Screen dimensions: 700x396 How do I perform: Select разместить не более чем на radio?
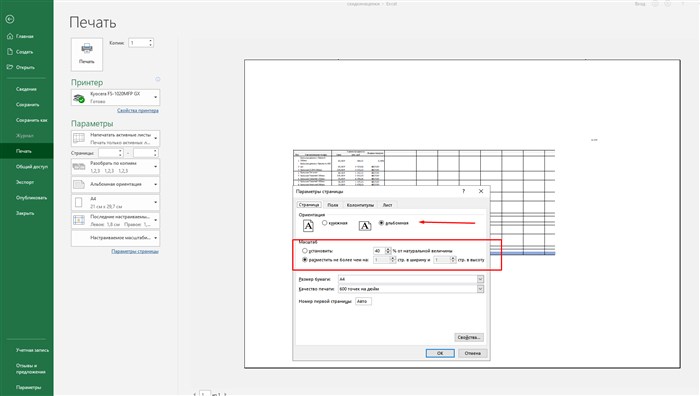click(x=305, y=260)
